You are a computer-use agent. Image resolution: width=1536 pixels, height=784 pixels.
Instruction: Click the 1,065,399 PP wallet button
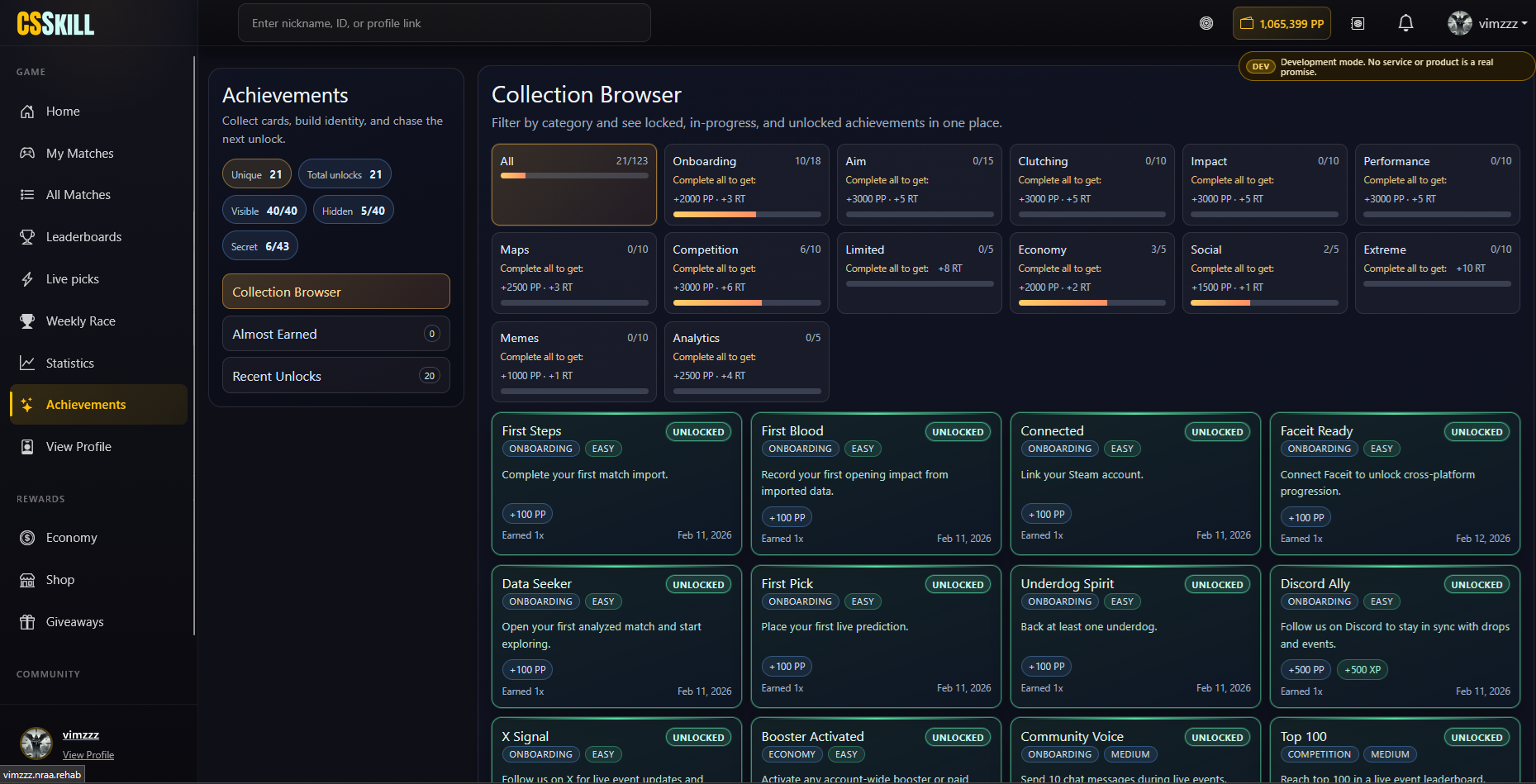tap(1282, 23)
